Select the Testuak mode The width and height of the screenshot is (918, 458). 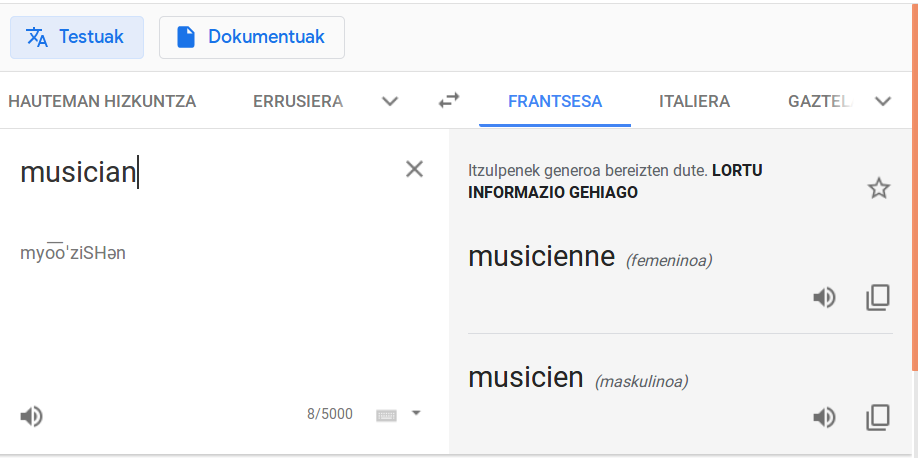77,37
